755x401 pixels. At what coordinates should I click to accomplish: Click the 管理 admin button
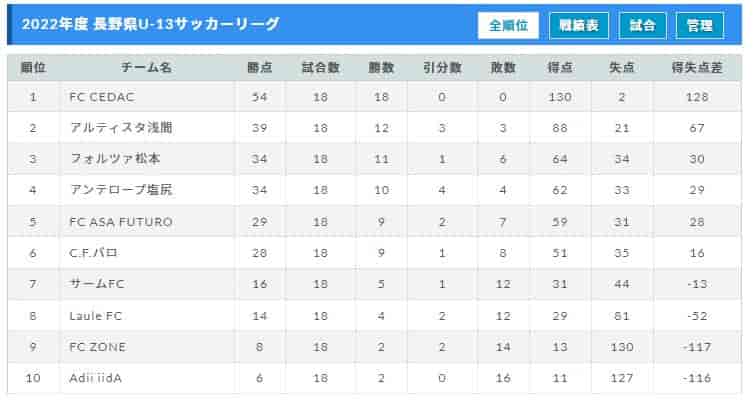(x=700, y=25)
